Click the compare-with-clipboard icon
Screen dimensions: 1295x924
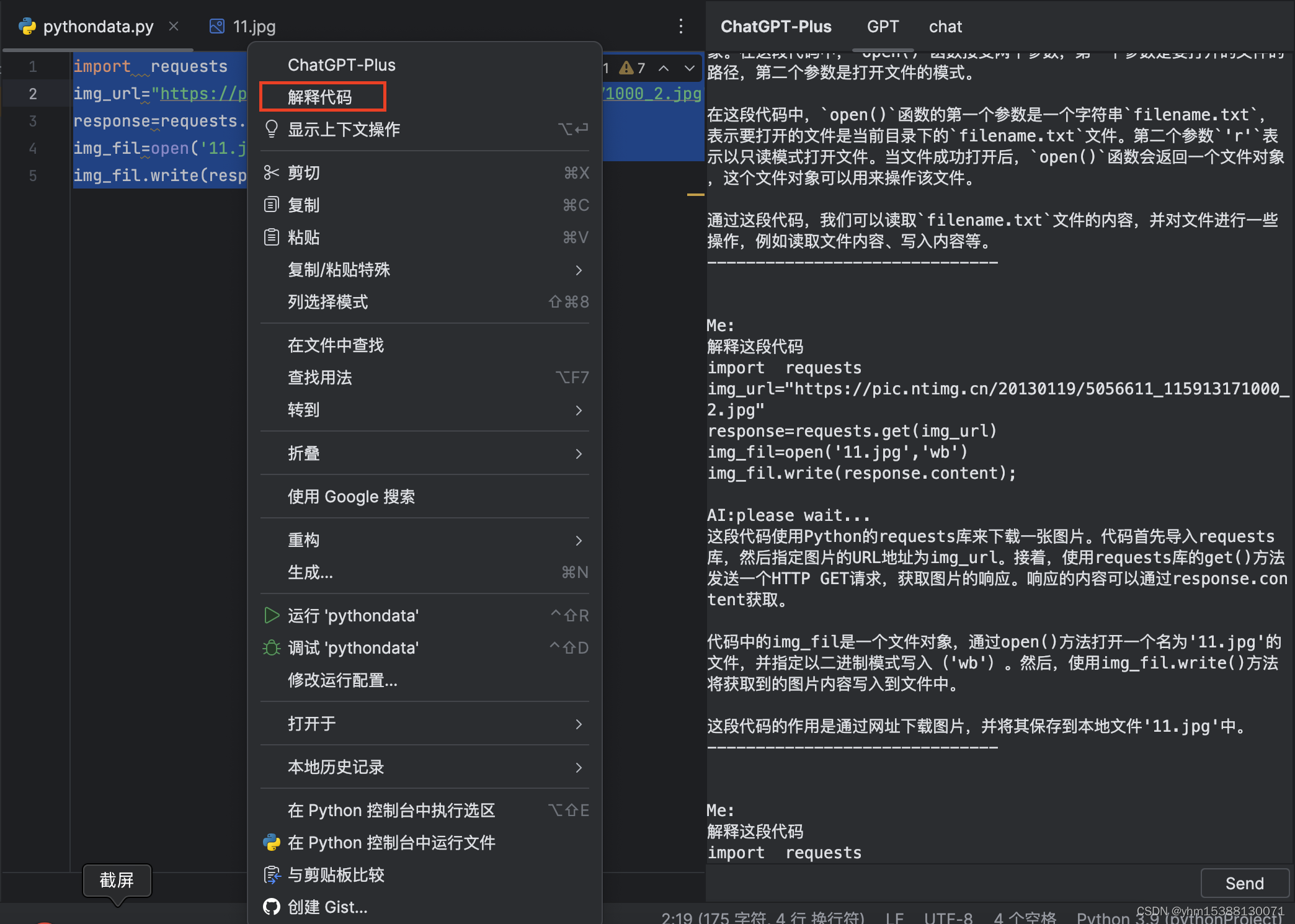(x=272, y=874)
